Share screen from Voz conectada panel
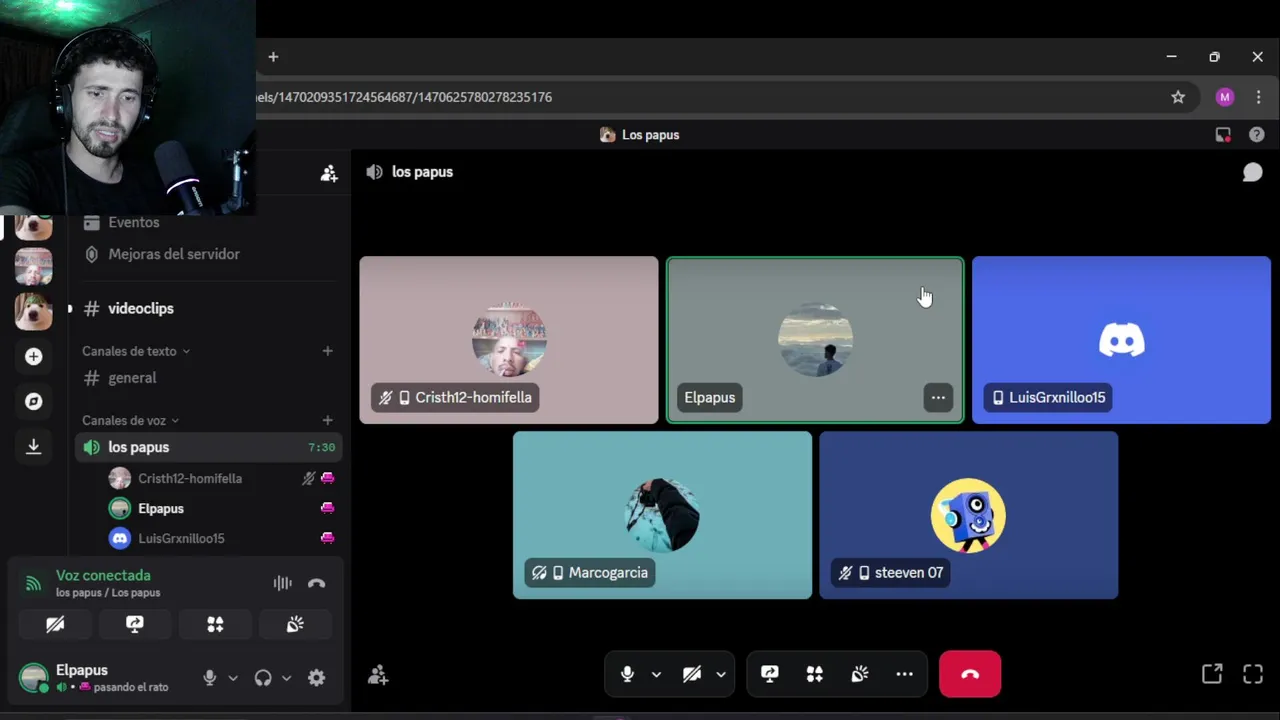The width and height of the screenshot is (1280, 720). pos(135,624)
